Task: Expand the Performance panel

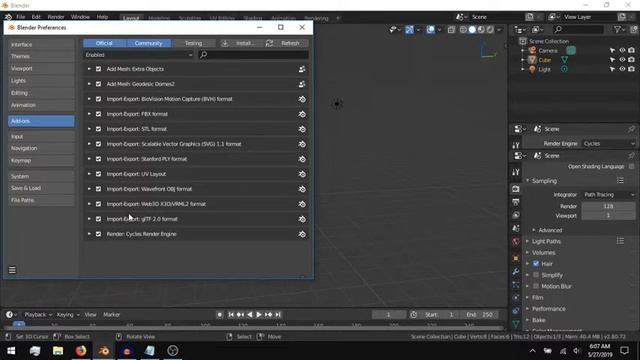Action: point(549,309)
